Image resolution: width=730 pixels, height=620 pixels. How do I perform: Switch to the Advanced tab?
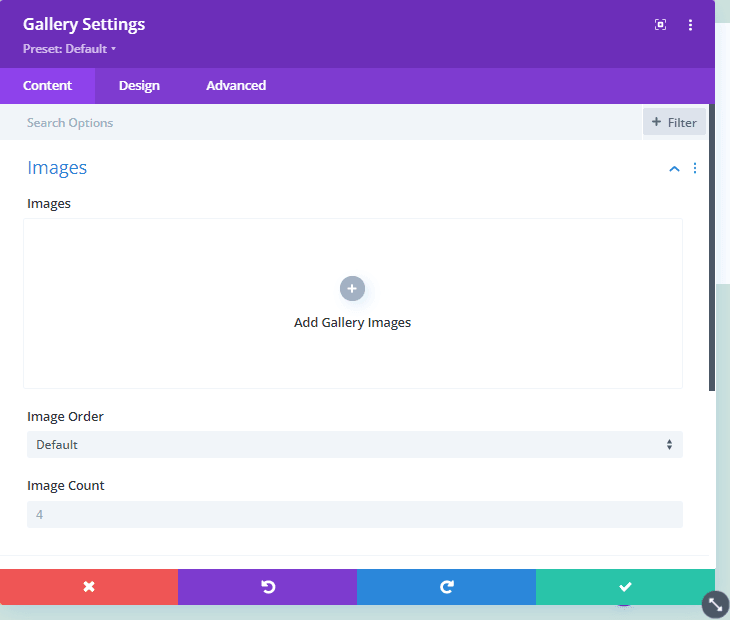coord(236,86)
